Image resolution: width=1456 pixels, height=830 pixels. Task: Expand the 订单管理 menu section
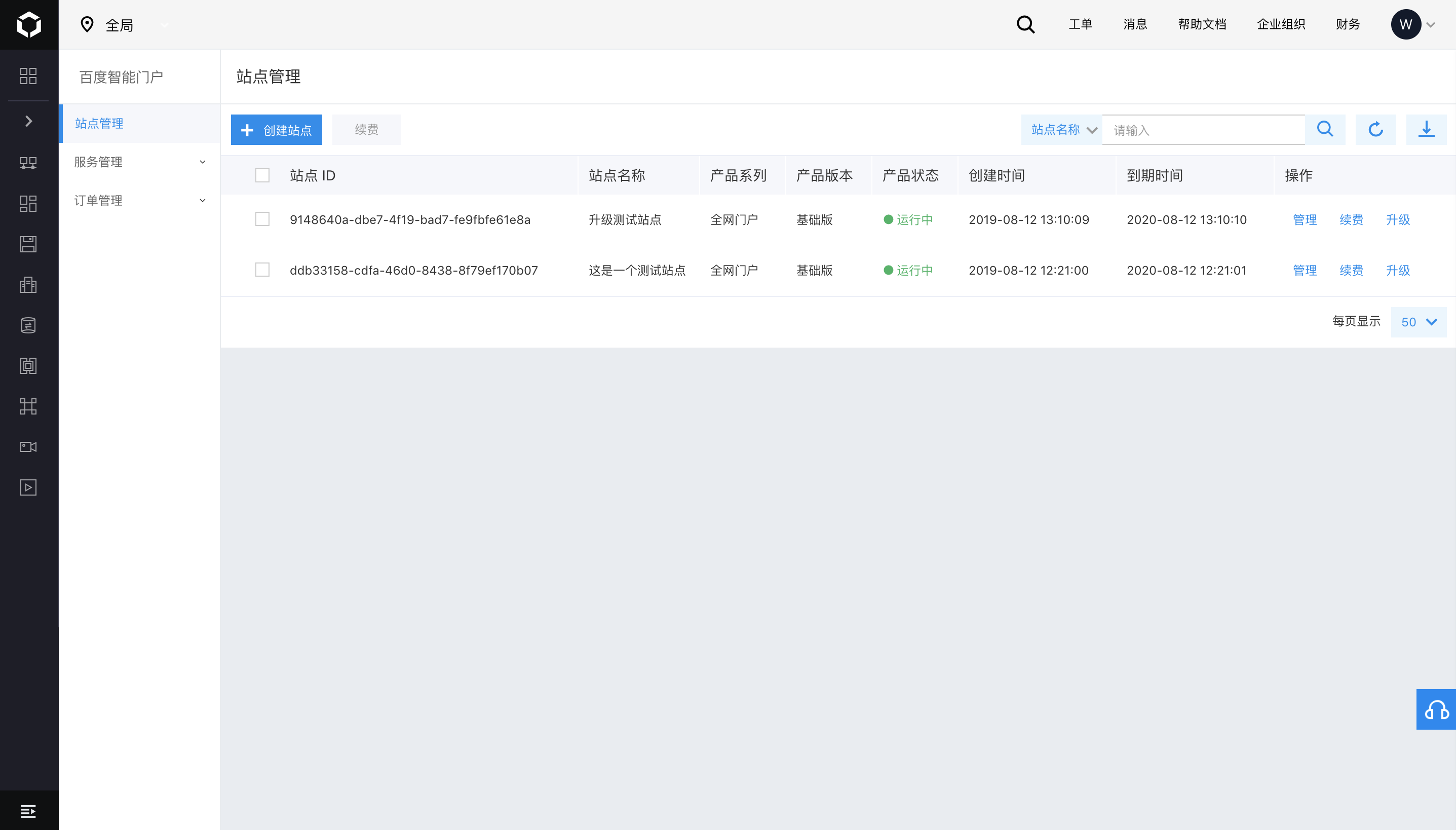pyautogui.click(x=139, y=200)
